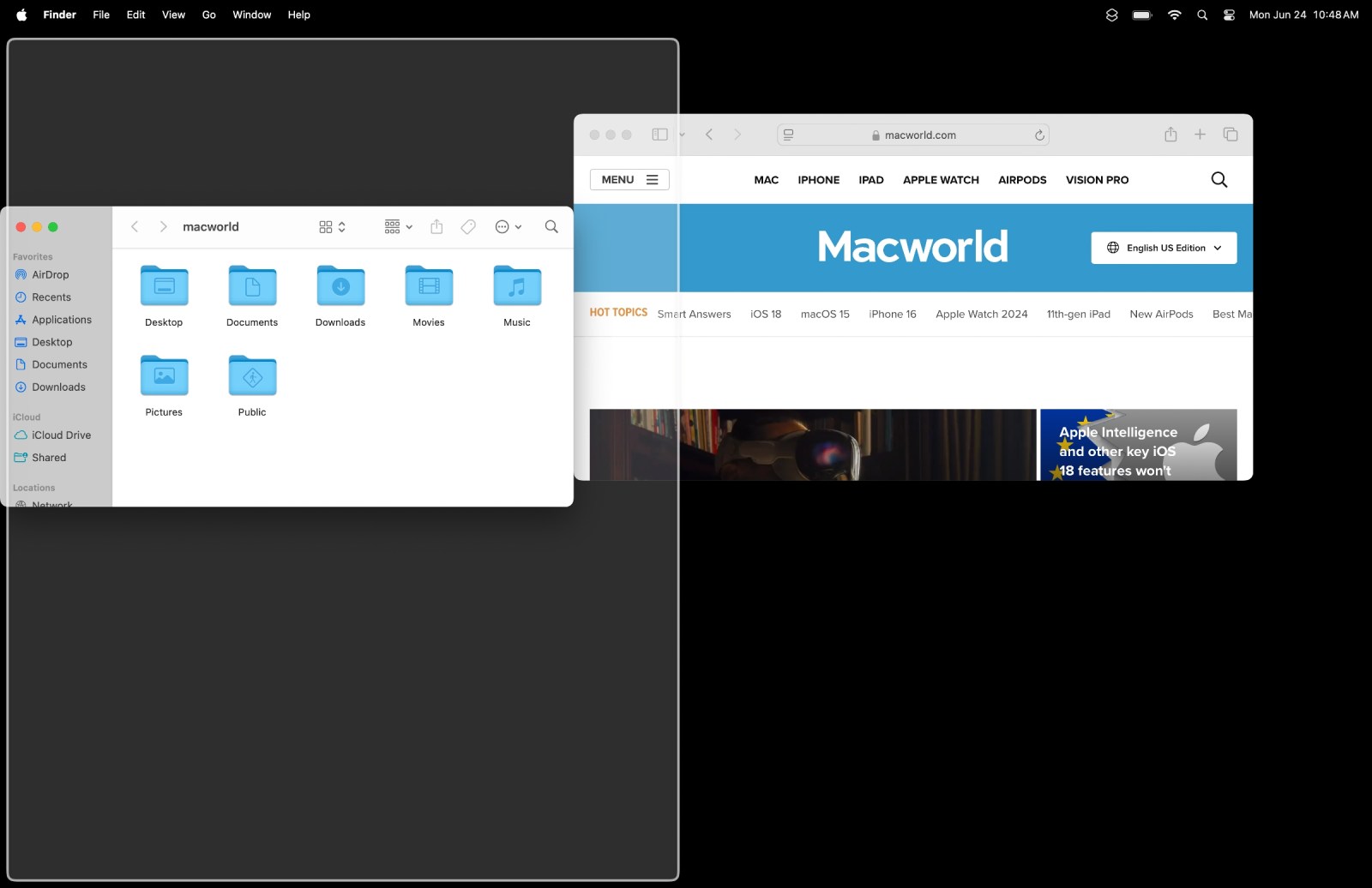Click Macworld site search icon
Image resolution: width=1372 pixels, height=888 pixels.
pyautogui.click(x=1219, y=179)
